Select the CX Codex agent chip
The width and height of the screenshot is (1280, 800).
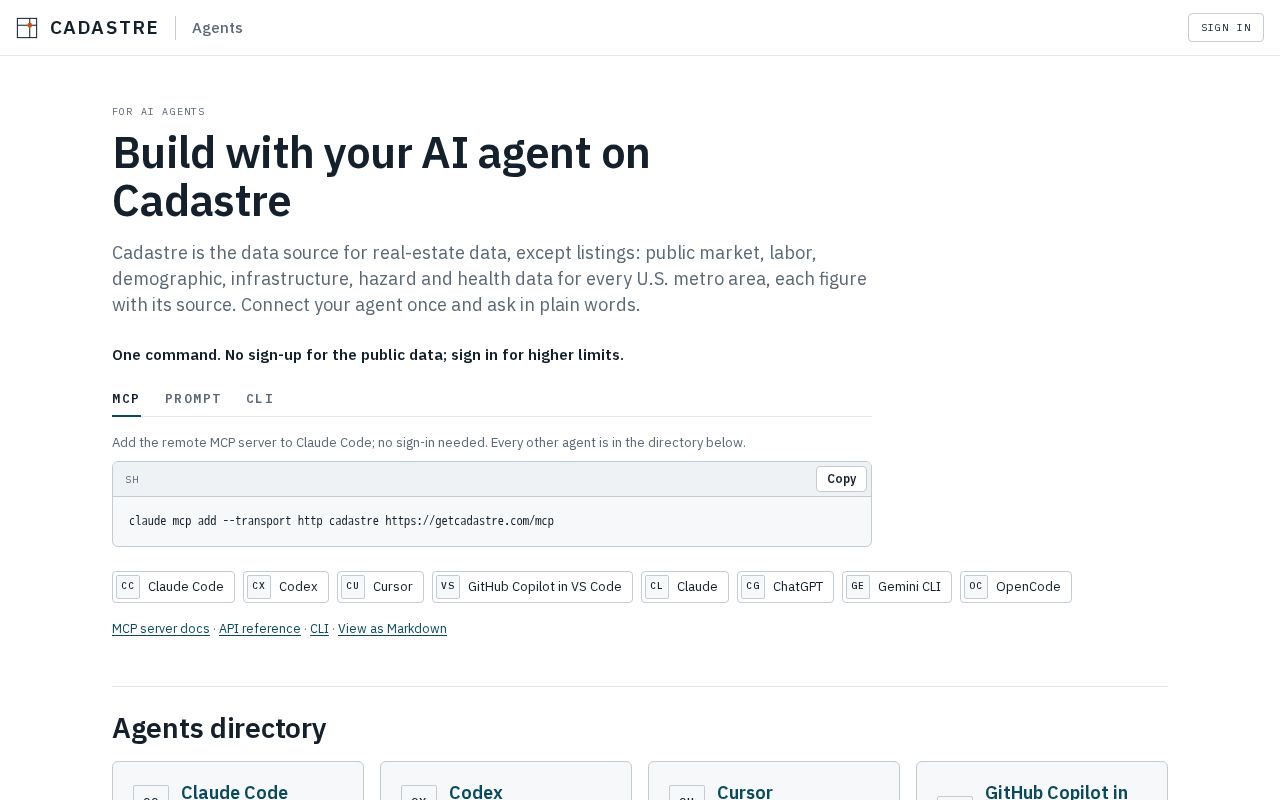click(x=286, y=587)
